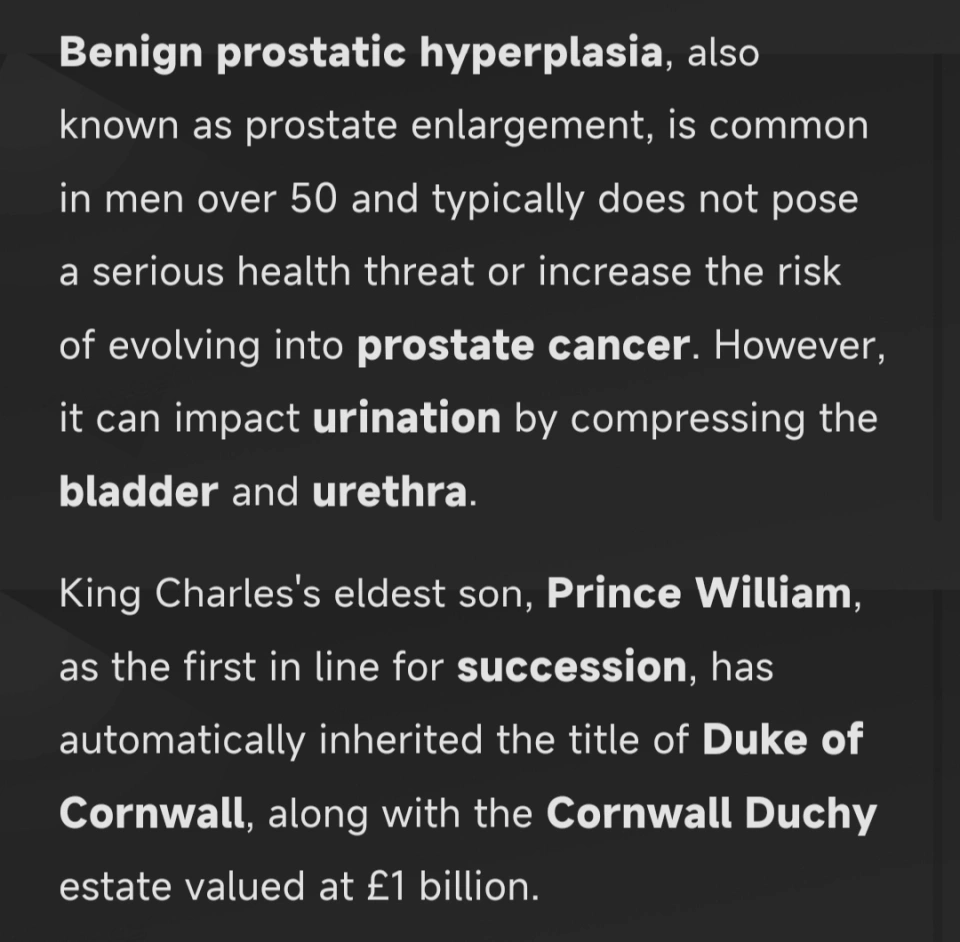
Task: Click the bold word 'bladder'
Action: [x=138, y=492]
